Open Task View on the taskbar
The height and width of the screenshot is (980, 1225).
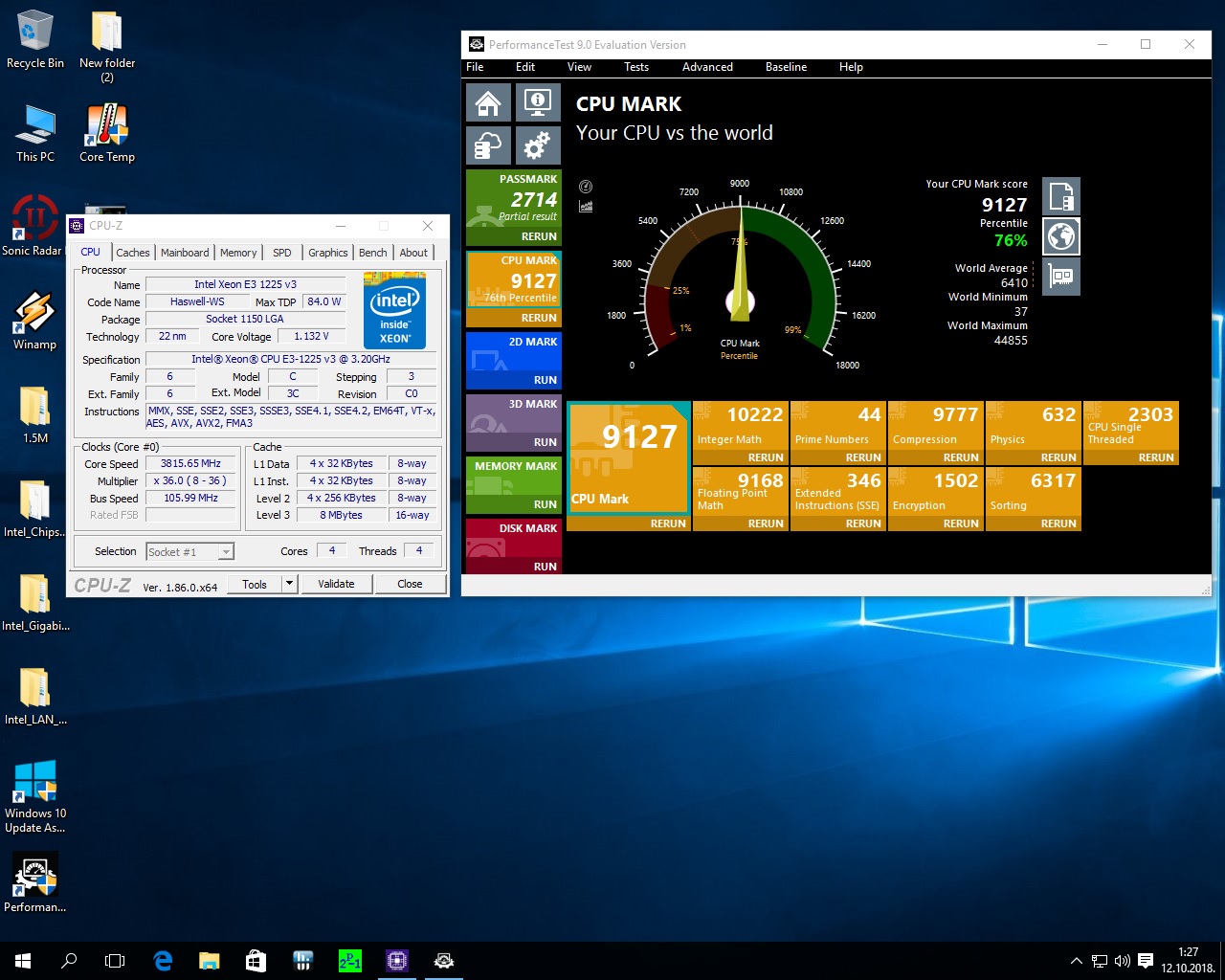coord(115,961)
